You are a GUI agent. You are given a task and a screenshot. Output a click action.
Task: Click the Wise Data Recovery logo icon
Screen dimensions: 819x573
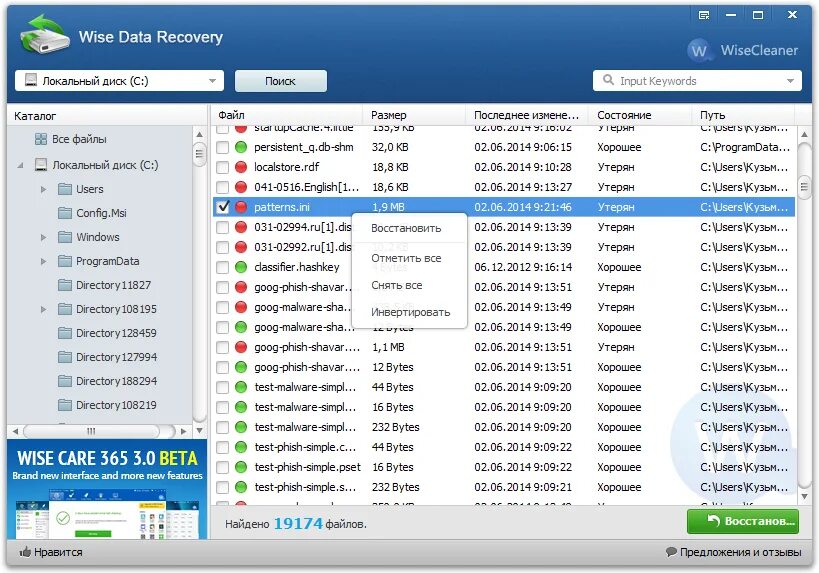pyautogui.click(x=44, y=35)
